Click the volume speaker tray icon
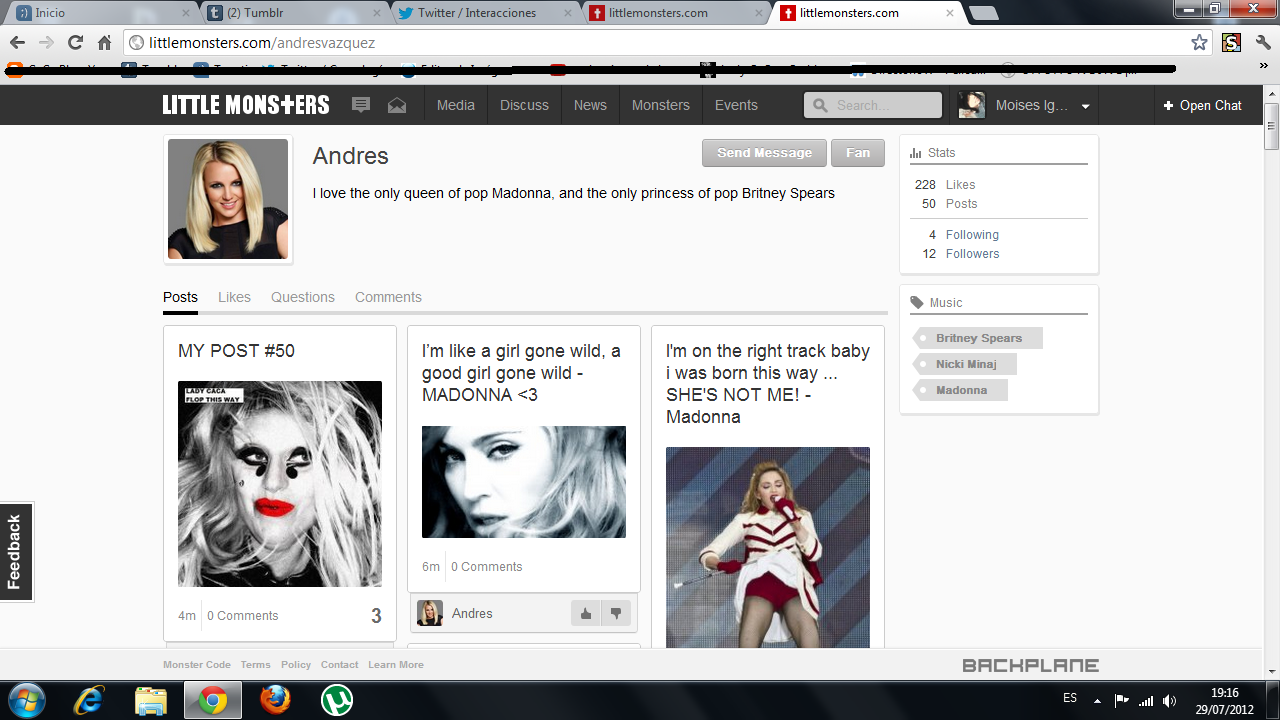 coord(1170,700)
